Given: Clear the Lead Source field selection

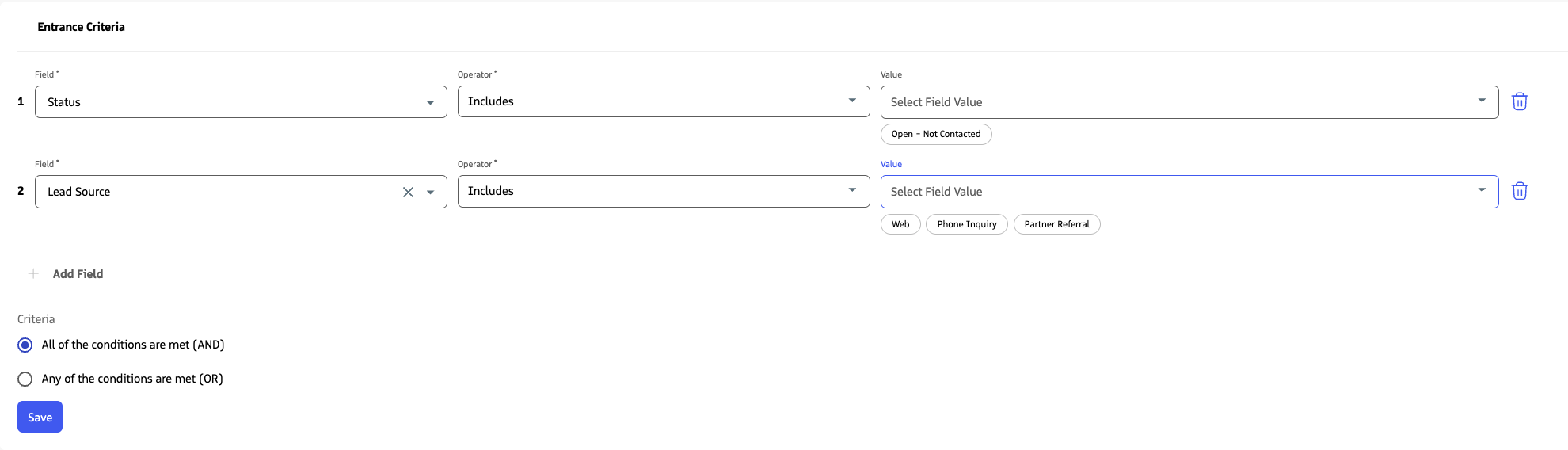Looking at the screenshot, I should (408, 192).
